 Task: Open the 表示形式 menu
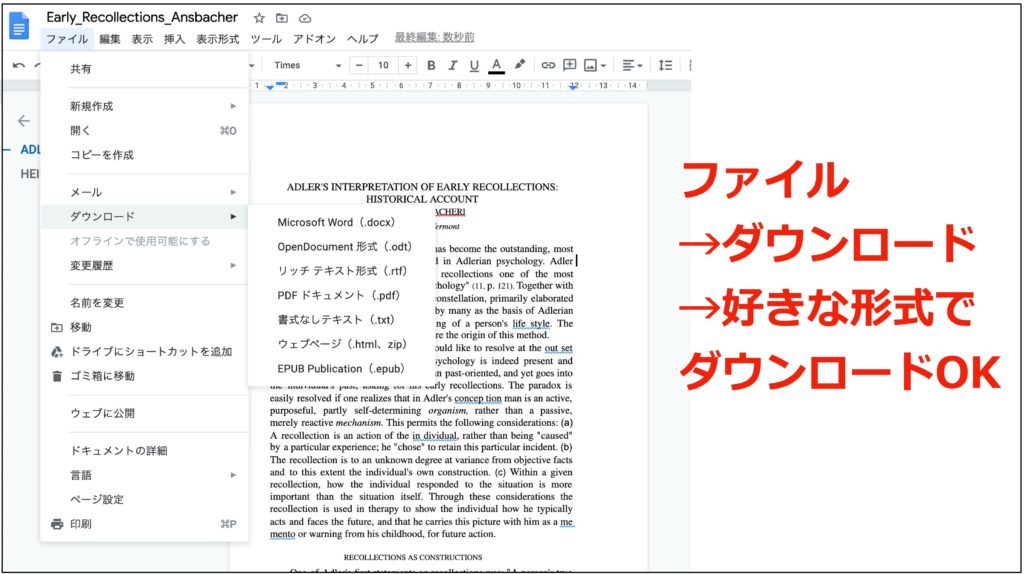[217, 39]
